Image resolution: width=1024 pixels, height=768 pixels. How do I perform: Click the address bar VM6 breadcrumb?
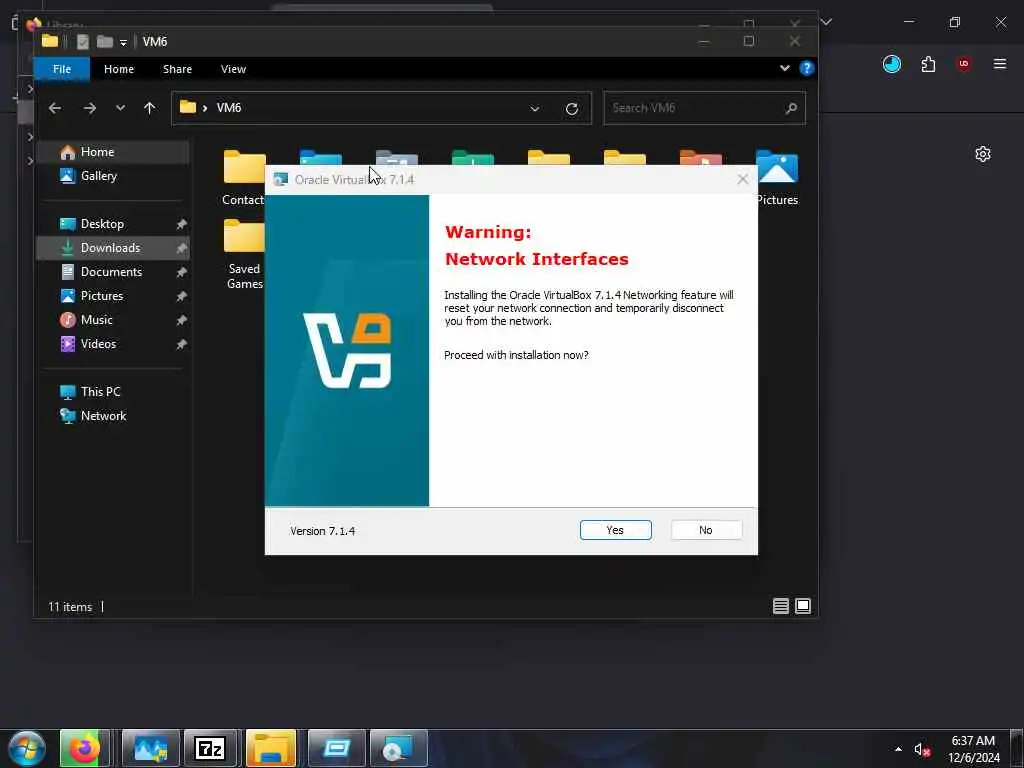(x=229, y=108)
